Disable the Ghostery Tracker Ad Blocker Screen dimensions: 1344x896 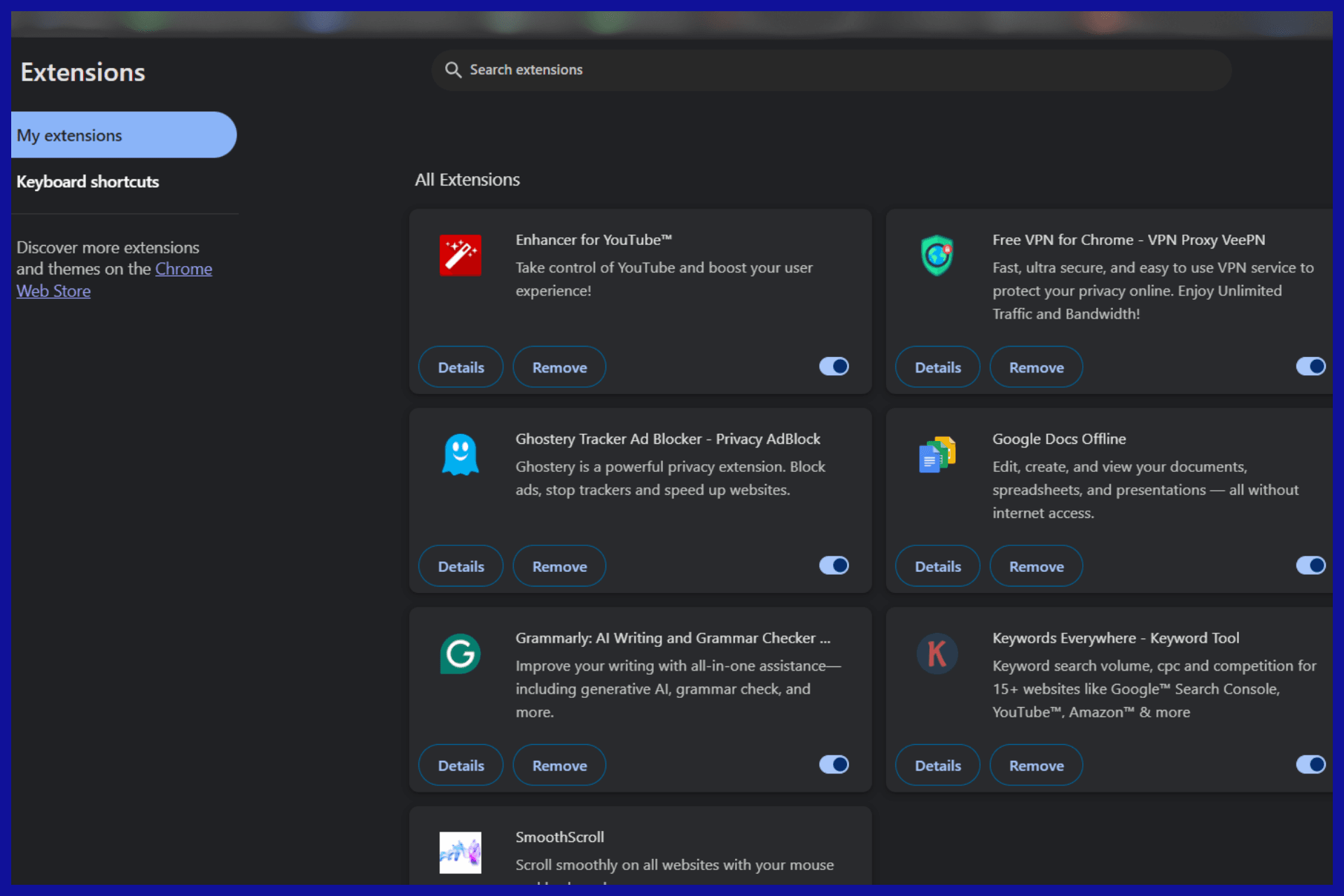pos(833,566)
